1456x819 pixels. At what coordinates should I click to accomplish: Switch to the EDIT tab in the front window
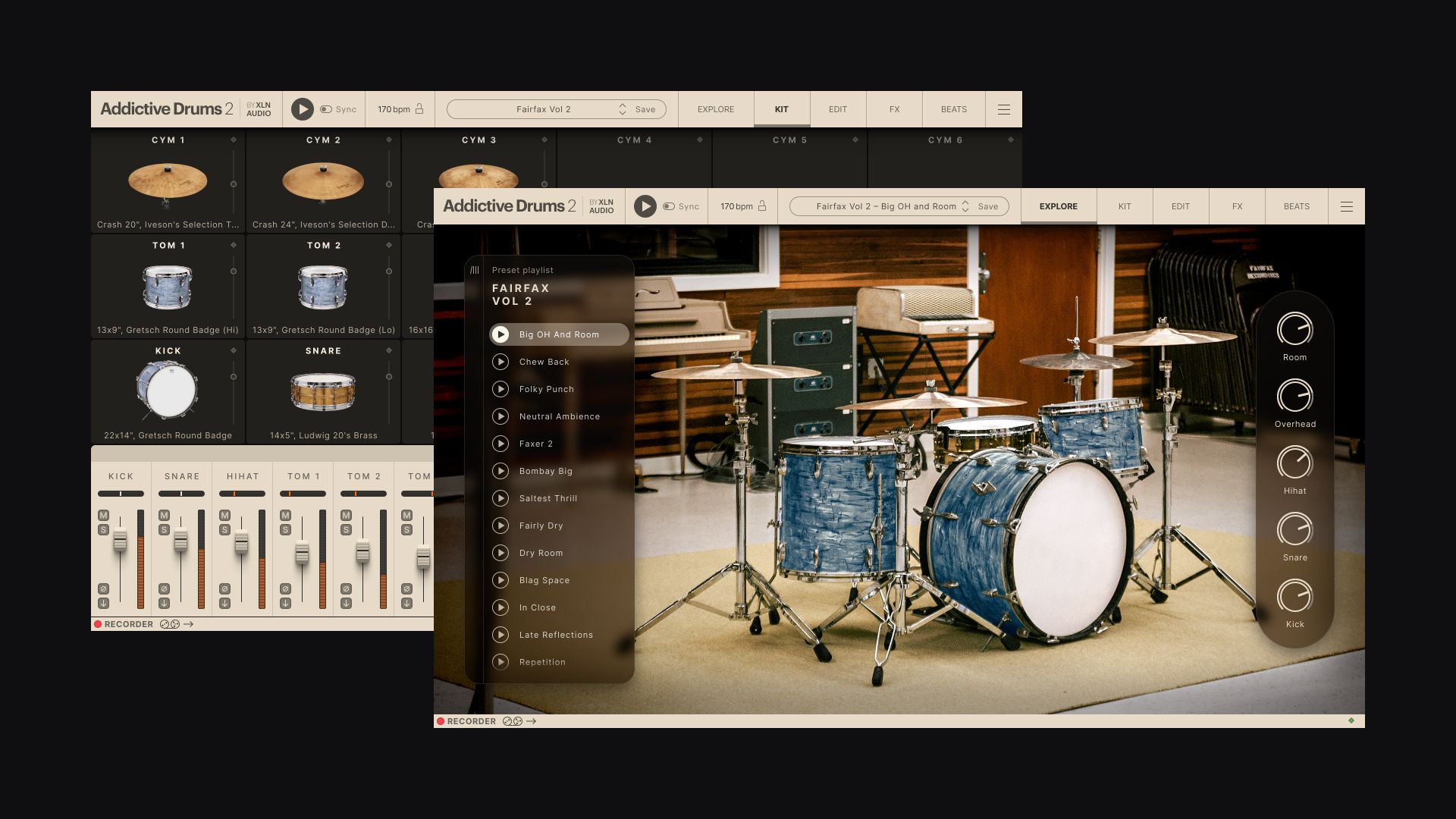point(1181,206)
